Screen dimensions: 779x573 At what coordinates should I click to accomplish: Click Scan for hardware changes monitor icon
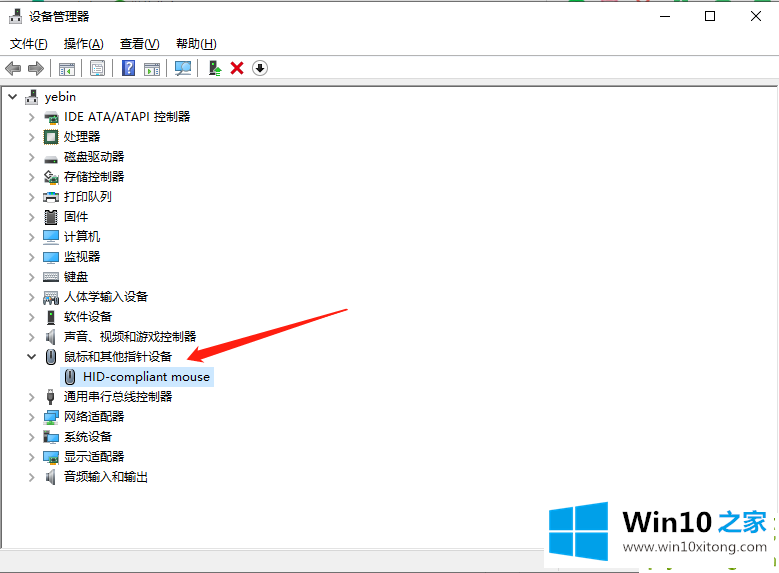point(183,68)
